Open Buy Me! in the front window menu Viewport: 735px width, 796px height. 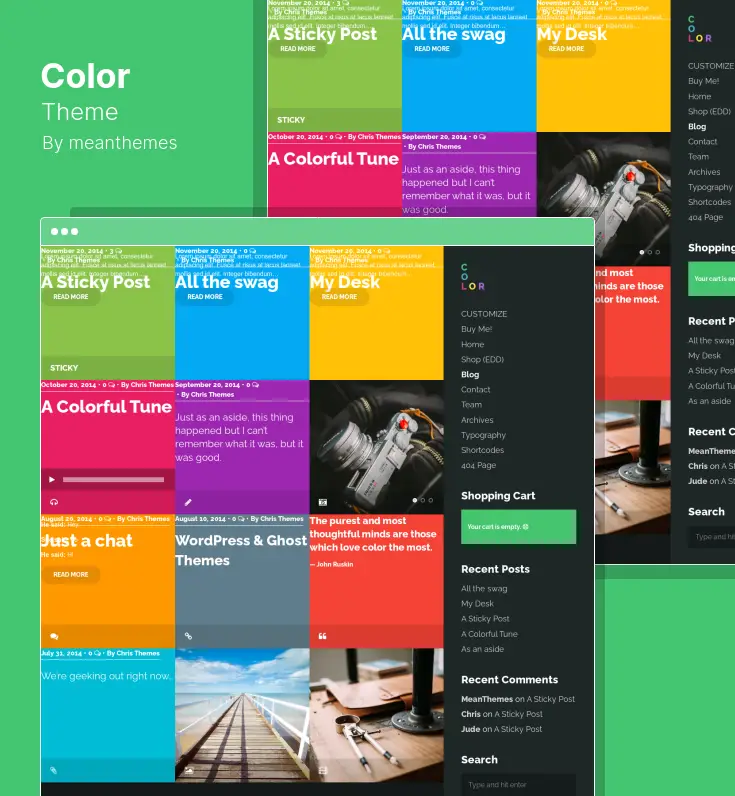click(477, 329)
